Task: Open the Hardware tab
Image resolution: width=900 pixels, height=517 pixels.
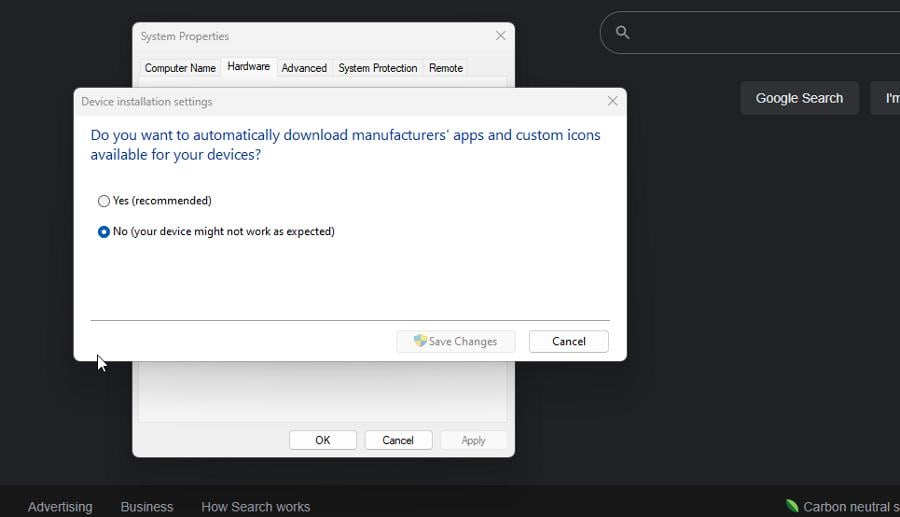Action: point(248,67)
